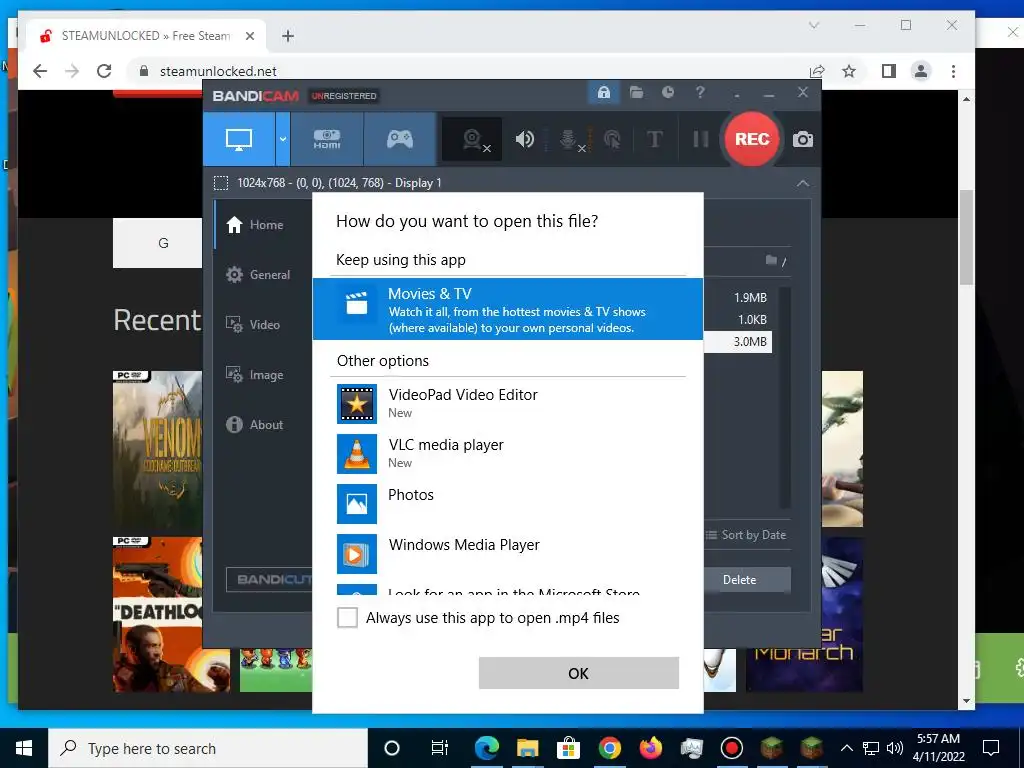1024x768 pixels.
Task: Show hidden tray icons chevron
Action: pos(846,748)
